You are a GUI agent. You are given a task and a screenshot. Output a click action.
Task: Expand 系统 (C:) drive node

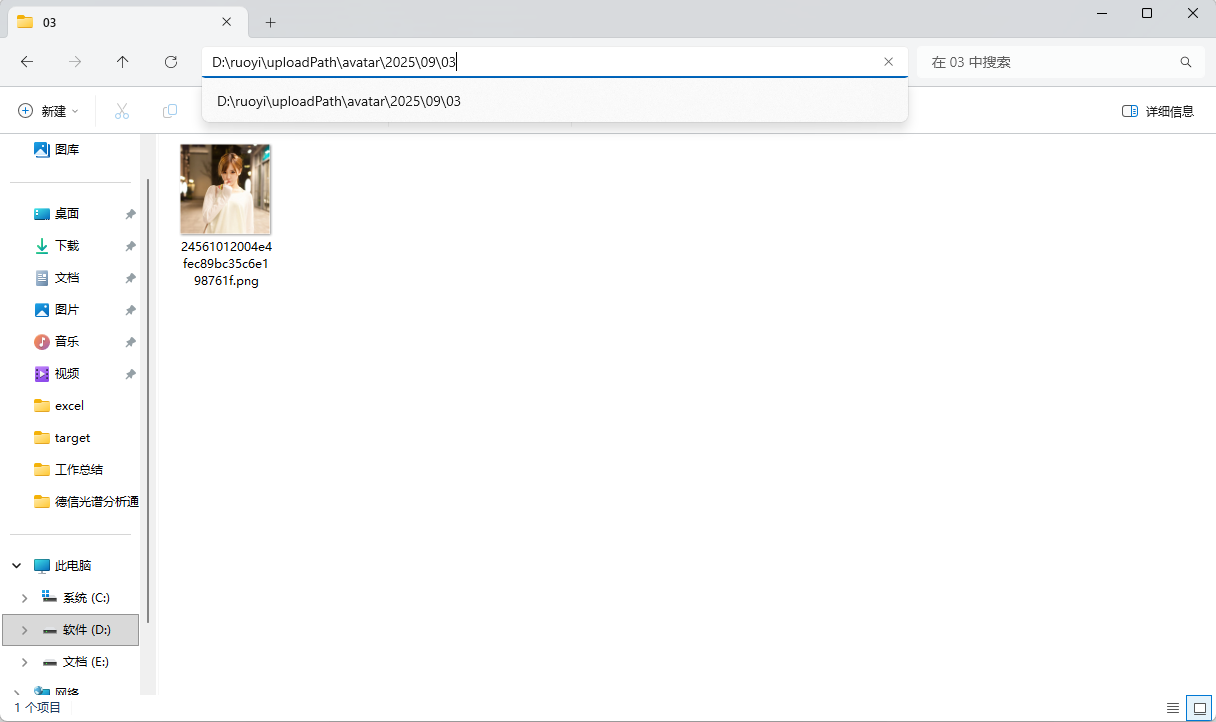coord(25,598)
